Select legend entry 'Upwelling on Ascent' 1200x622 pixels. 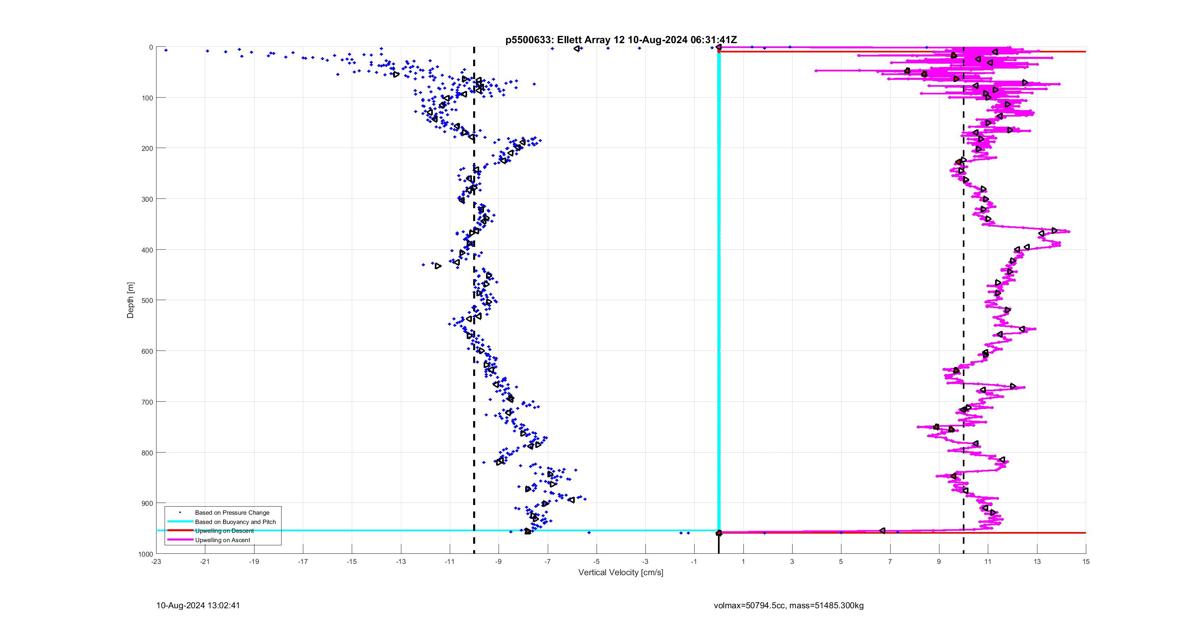point(221,540)
